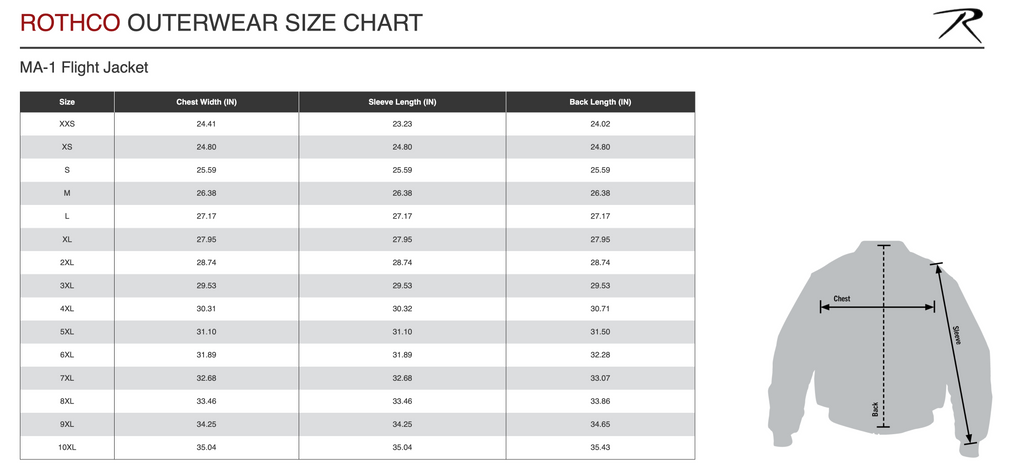Click back length value 30.71
Image resolution: width=1024 pixels, height=473 pixels.
600,309
